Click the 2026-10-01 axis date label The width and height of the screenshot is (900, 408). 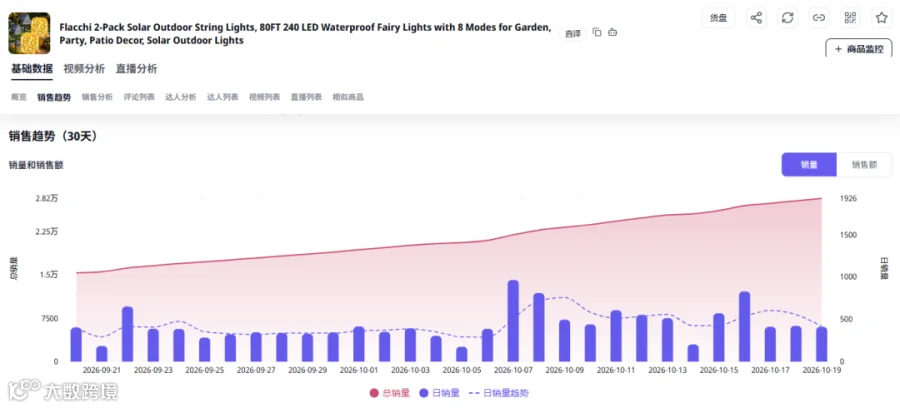[x=359, y=370]
